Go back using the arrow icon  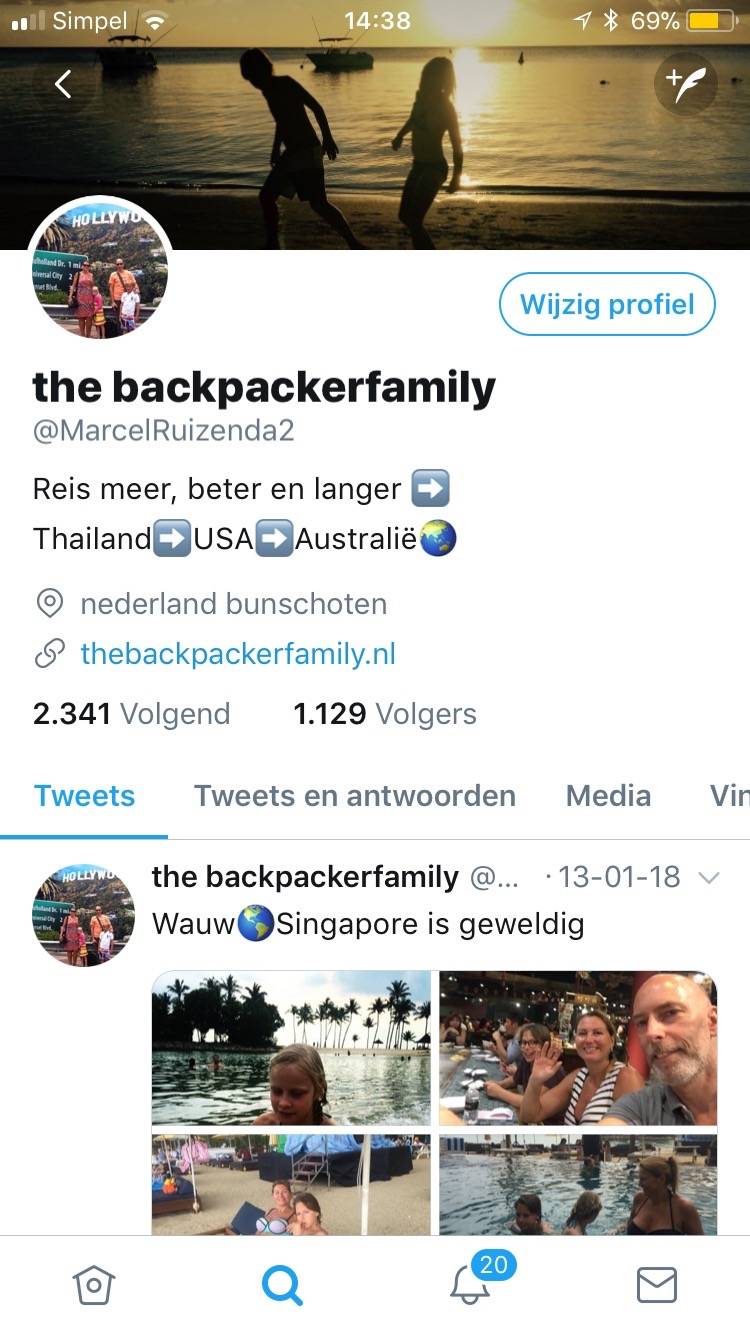(x=63, y=85)
